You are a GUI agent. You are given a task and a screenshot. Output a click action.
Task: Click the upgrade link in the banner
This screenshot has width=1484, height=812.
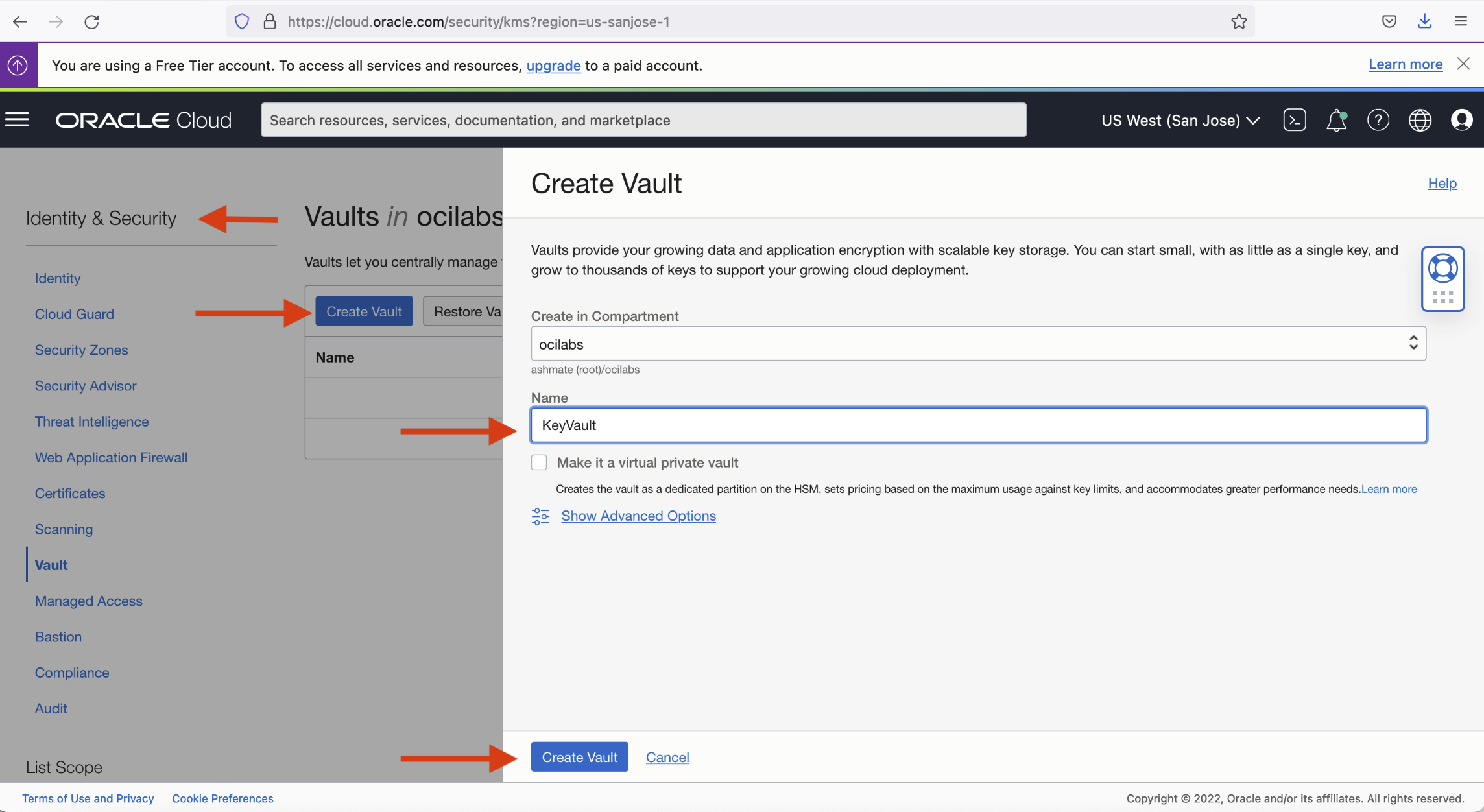(x=553, y=65)
